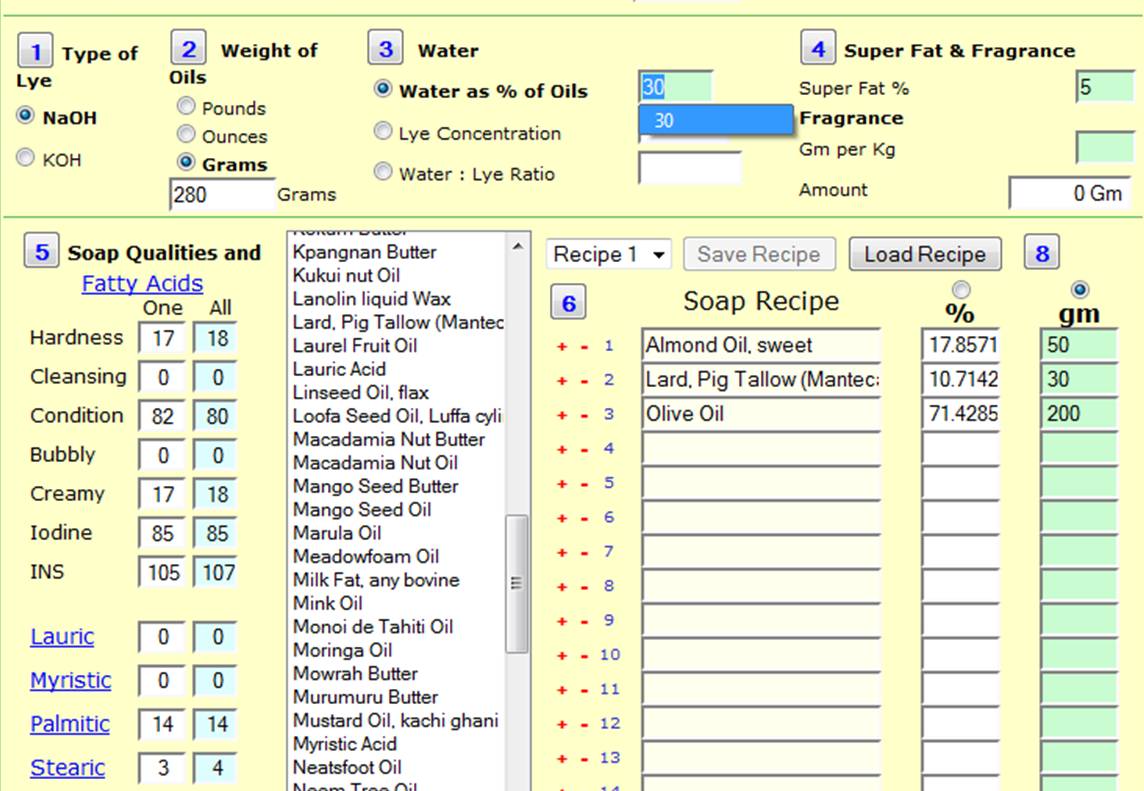Choose Grams as oil weight unit
Screen dimensions: 1144x791
(186, 162)
